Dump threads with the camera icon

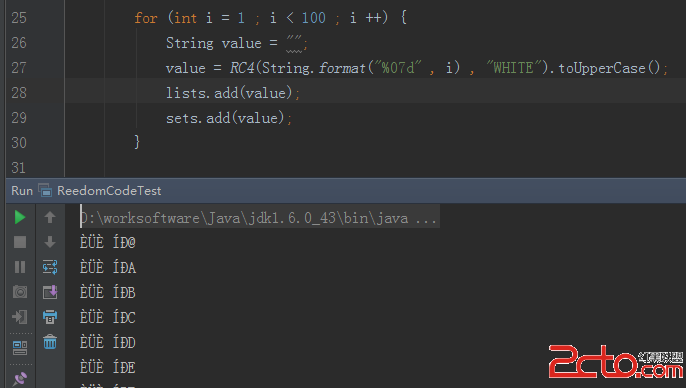pos(20,292)
